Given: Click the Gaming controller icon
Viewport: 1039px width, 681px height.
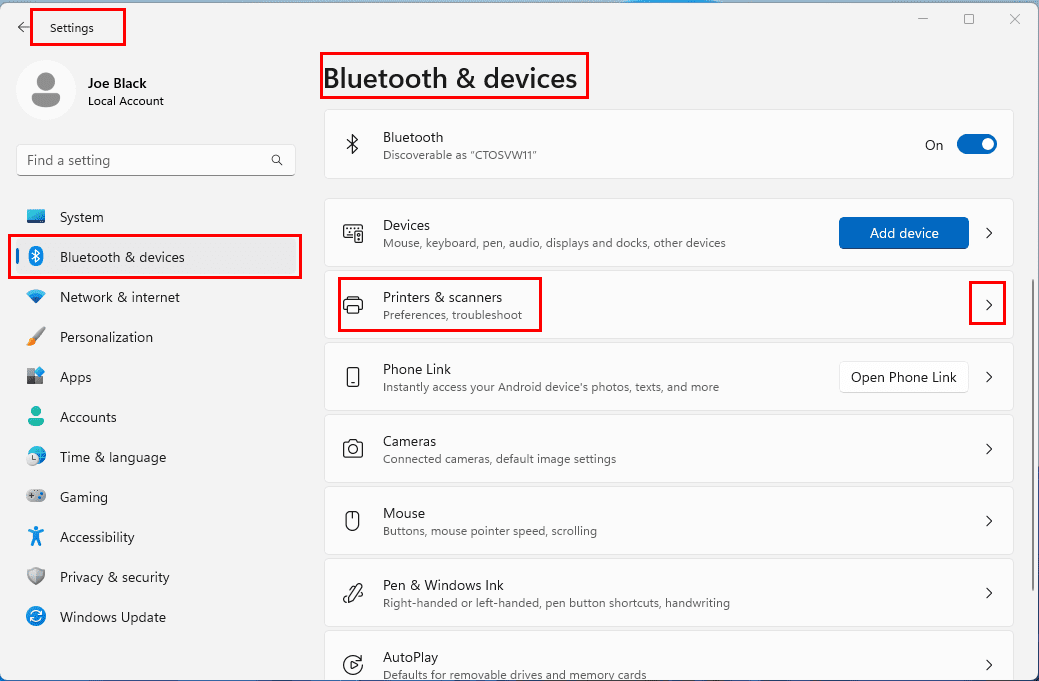Looking at the screenshot, I should (36, 497).
